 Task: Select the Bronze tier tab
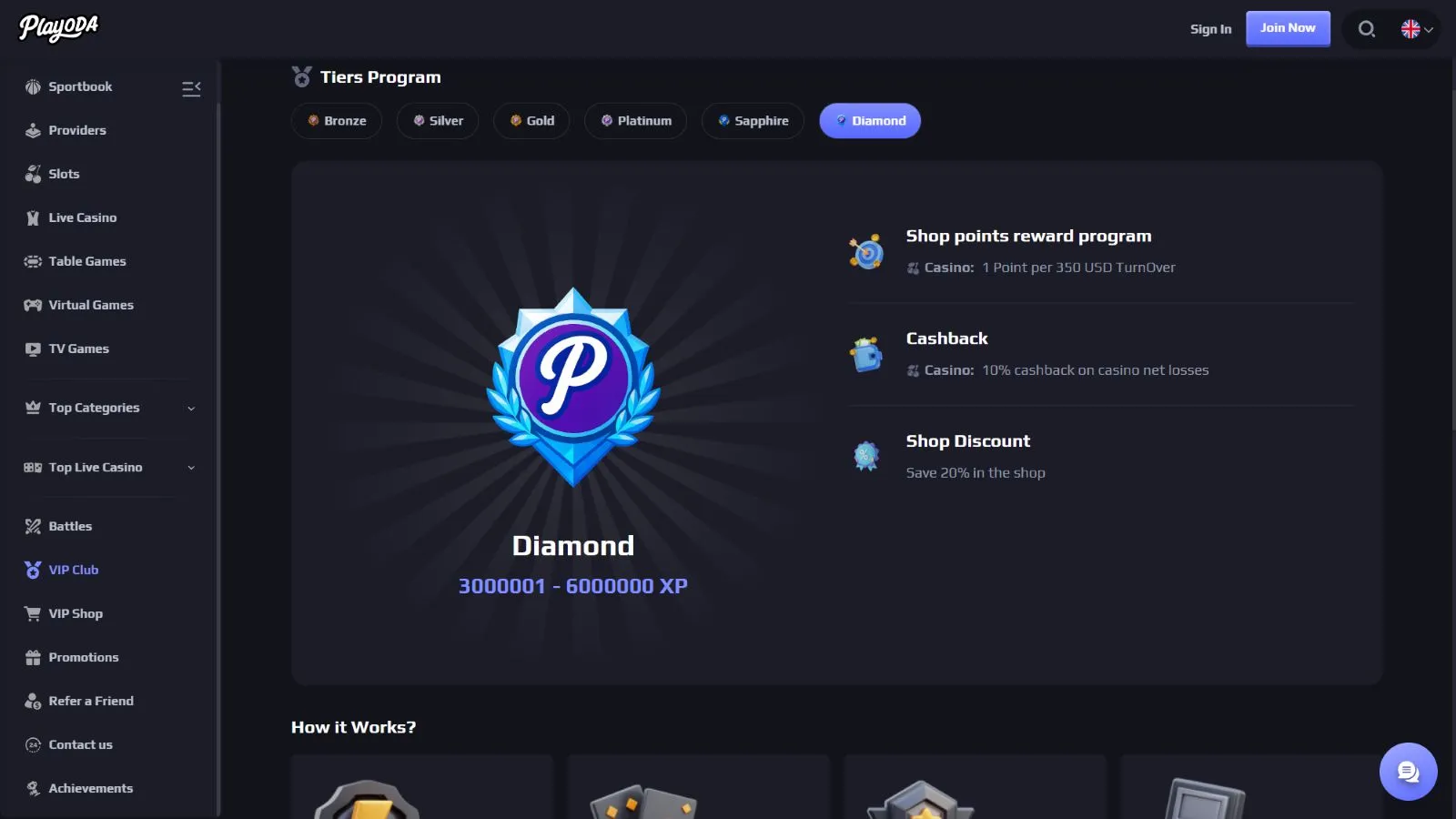pos(337,121)
